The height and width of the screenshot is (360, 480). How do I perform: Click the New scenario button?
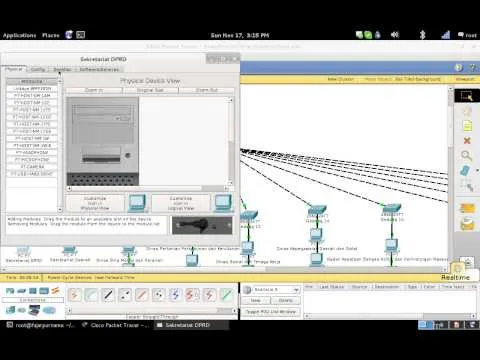[256, 300]
